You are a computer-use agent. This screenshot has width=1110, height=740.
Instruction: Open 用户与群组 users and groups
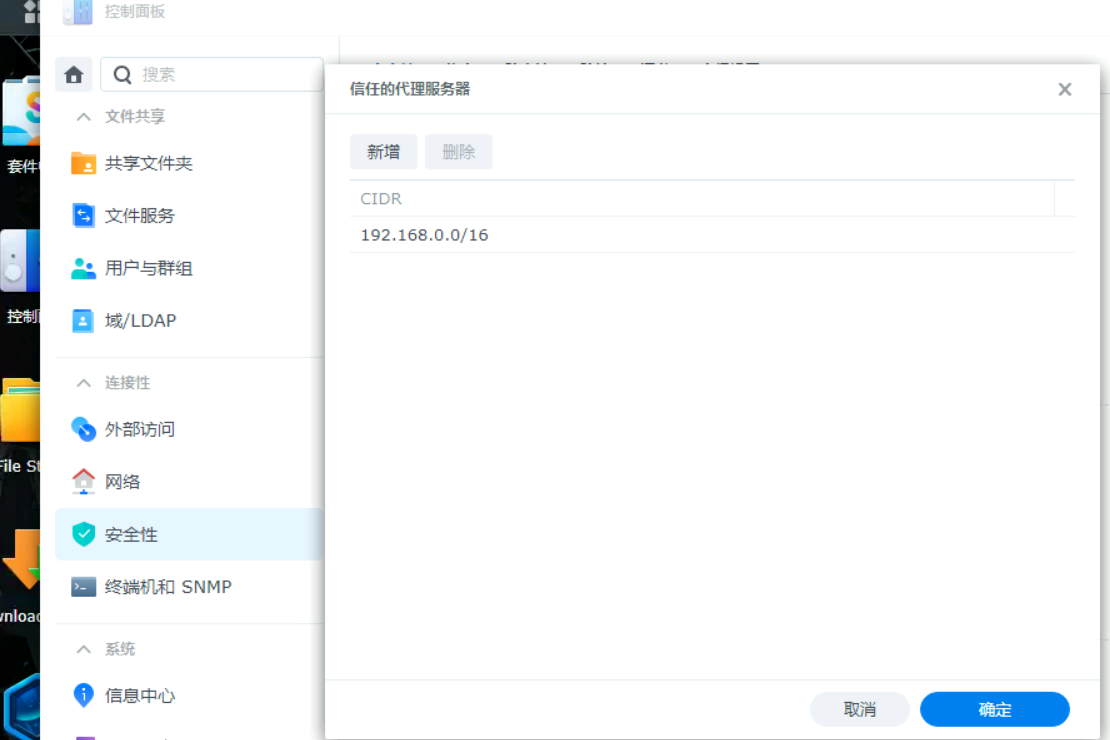pyautogui.click(x=84, y=268)
